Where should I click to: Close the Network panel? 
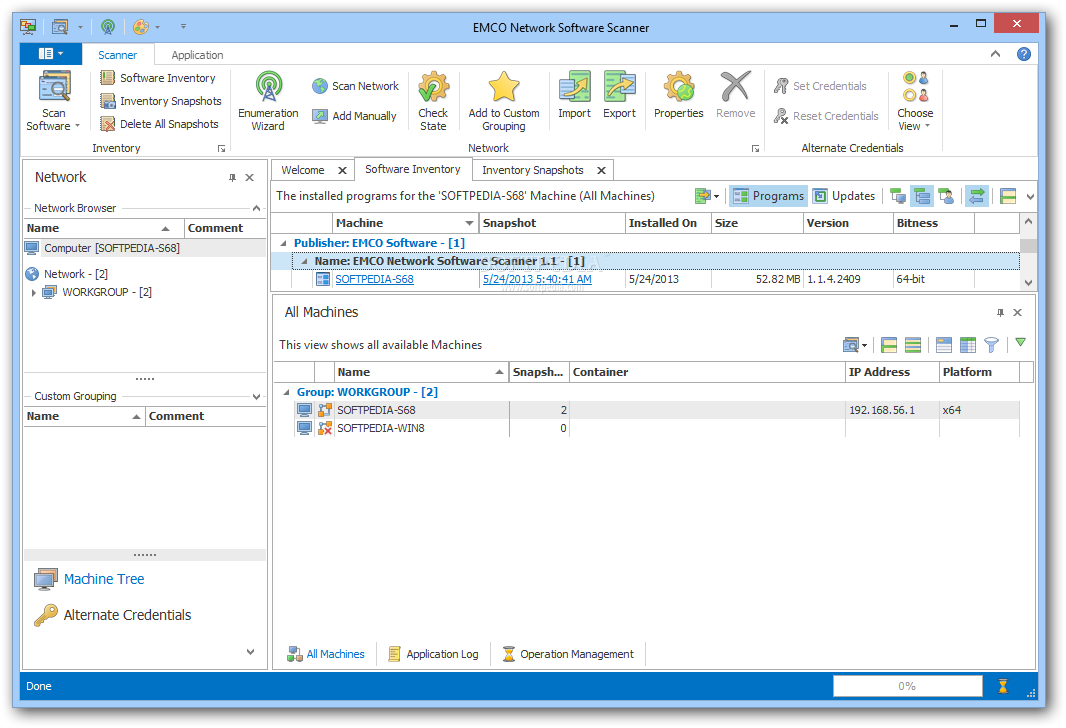click(250, 177)
